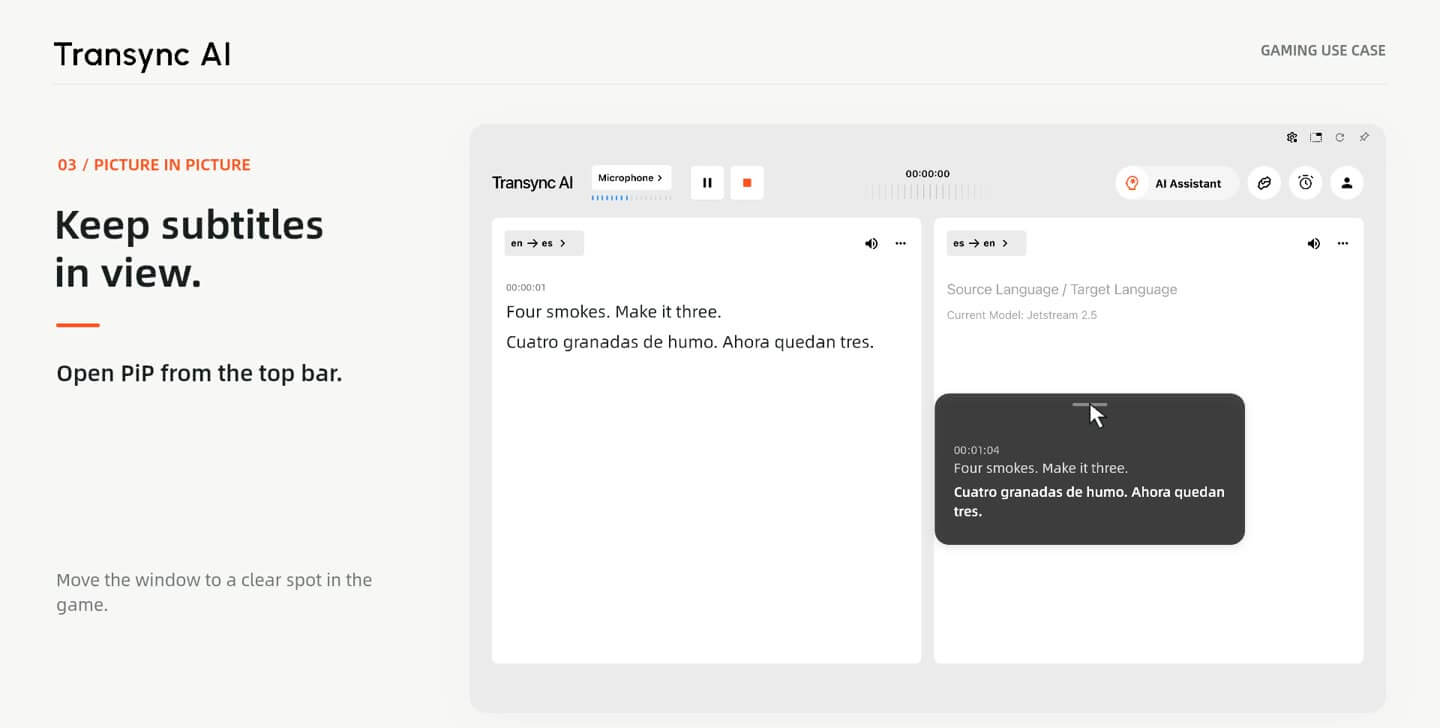Click "03 / PICTURE IN PICTURE" label
Viewport: 1440px width, 728px height.
point(154,165)
